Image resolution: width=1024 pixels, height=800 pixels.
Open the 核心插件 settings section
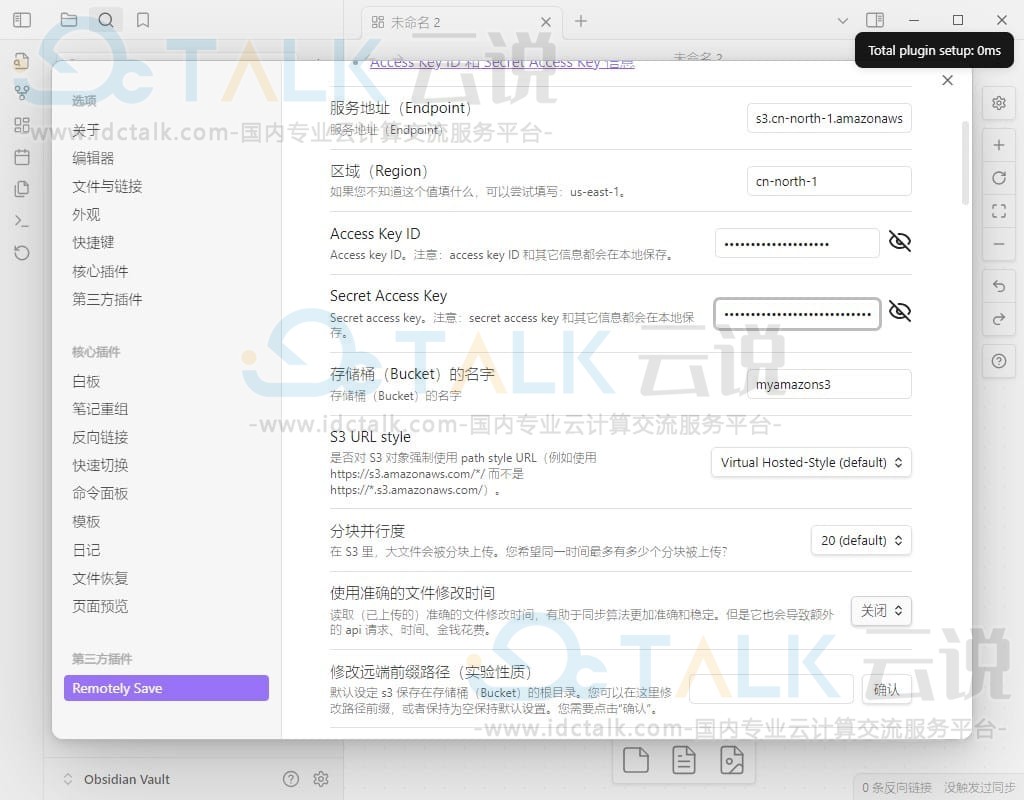[x=100, y=271]
